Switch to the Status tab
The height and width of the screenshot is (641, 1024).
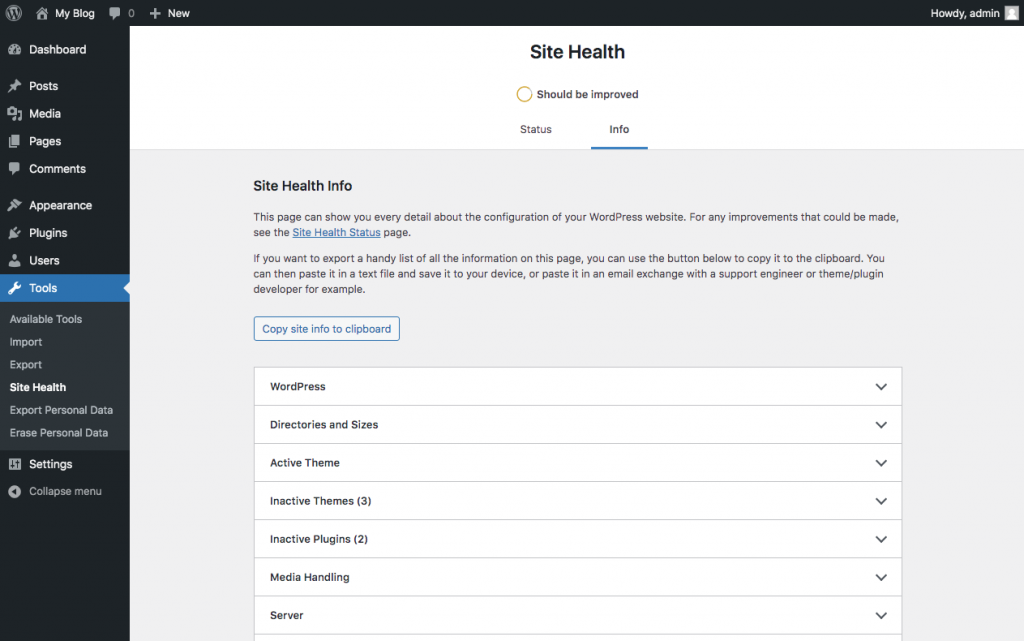pyautogui.click(x=536, y=129)
